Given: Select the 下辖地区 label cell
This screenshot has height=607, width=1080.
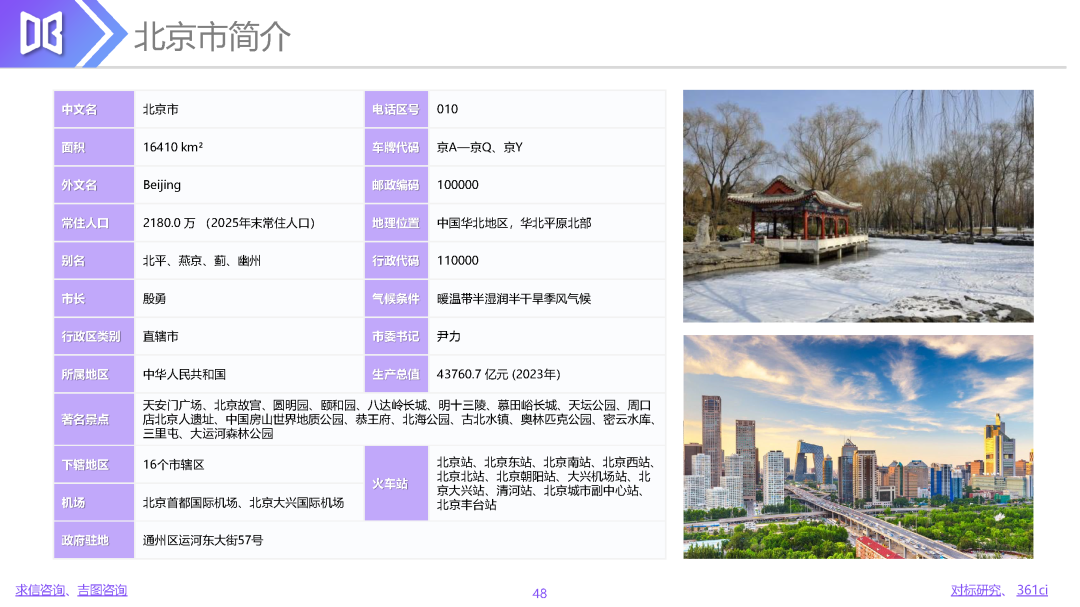Looking at the screenshot, I should click(x=94, y=464).
